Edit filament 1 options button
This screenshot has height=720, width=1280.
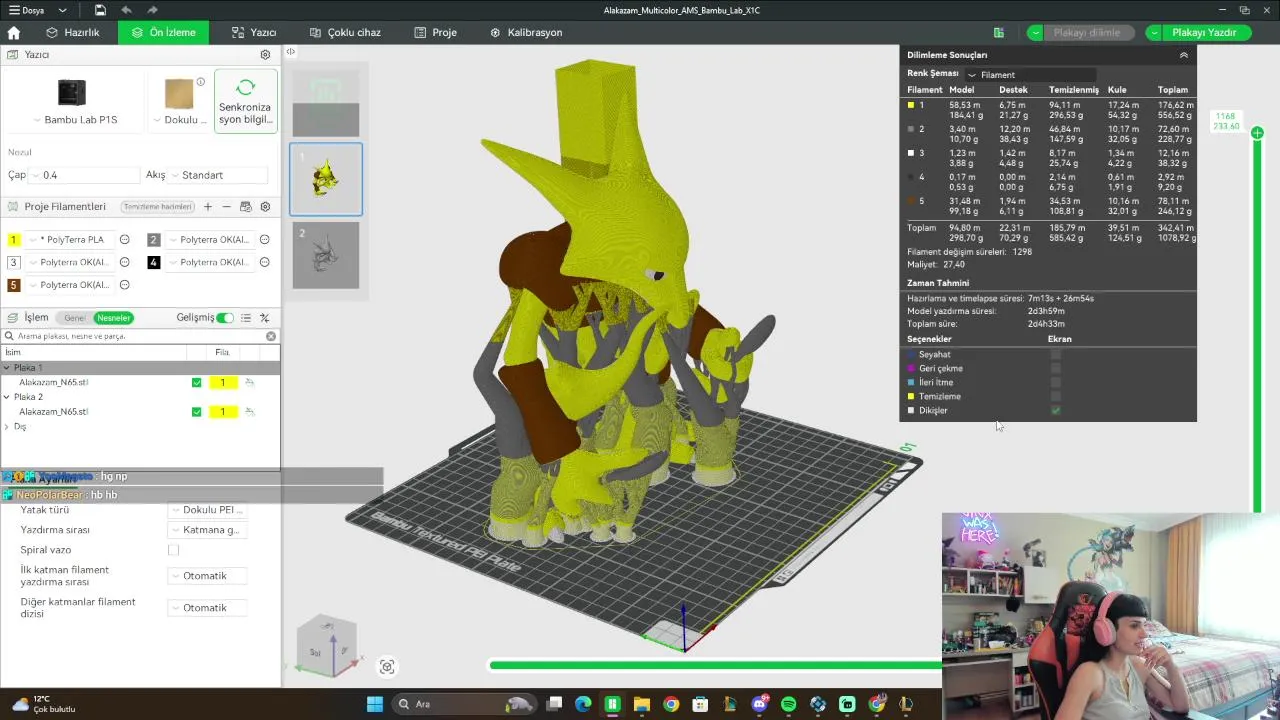(x=125, y=240)
